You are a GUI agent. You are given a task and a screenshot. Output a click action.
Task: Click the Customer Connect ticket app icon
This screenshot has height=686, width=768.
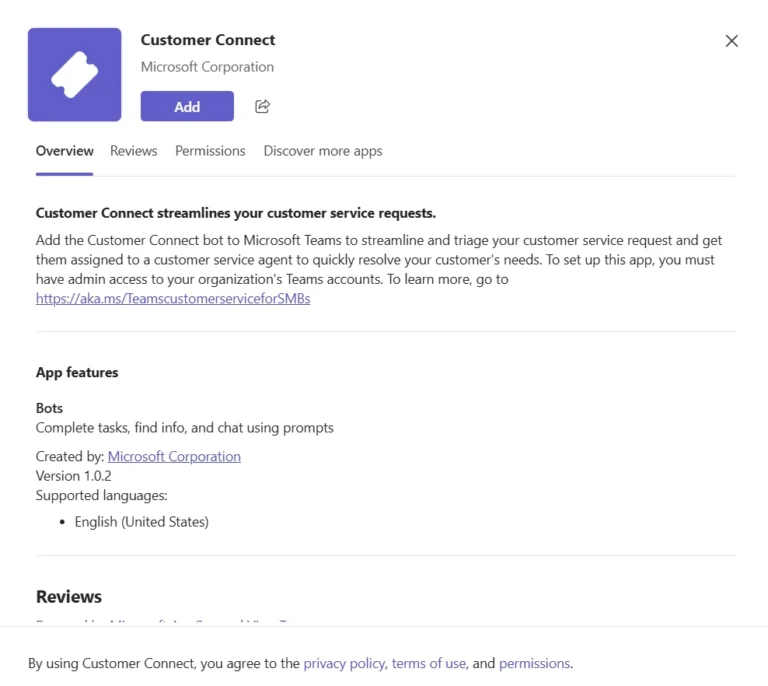click(x=75, y=75)
